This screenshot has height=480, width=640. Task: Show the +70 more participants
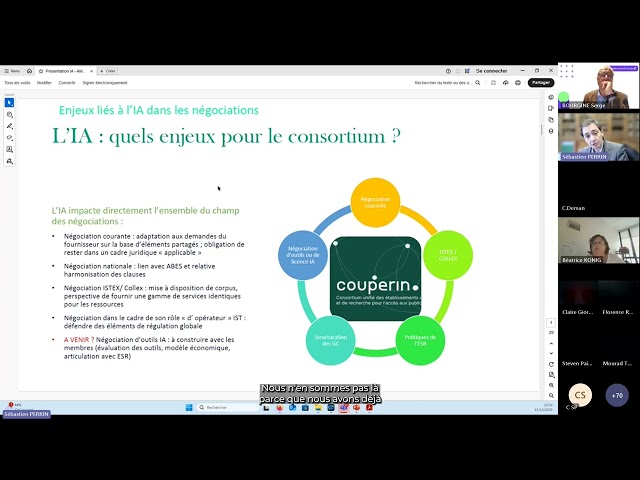617,395
